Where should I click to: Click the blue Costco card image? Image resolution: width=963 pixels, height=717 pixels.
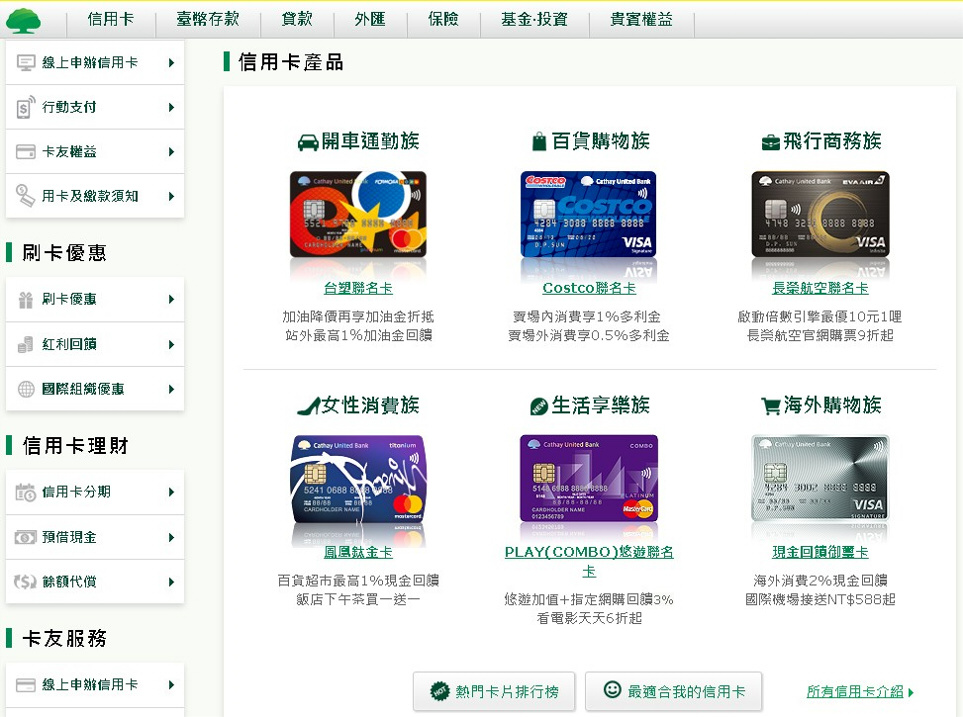[588, 214]
